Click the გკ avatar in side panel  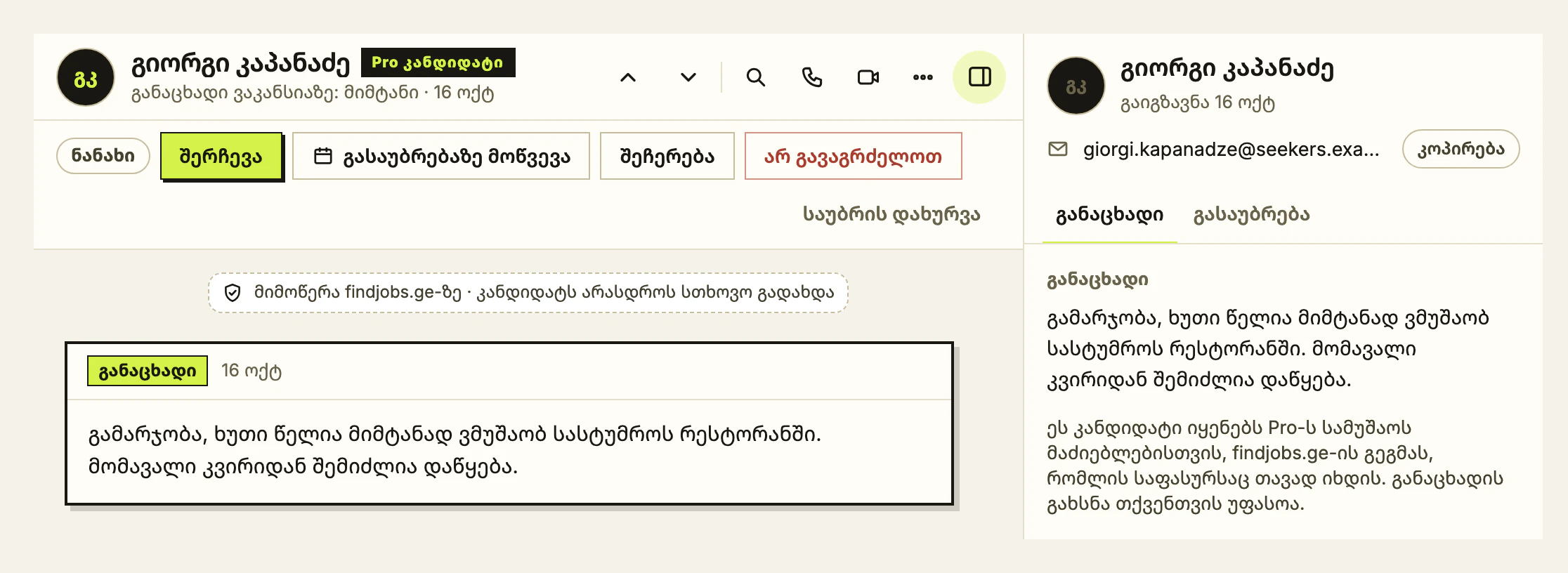1076,86
